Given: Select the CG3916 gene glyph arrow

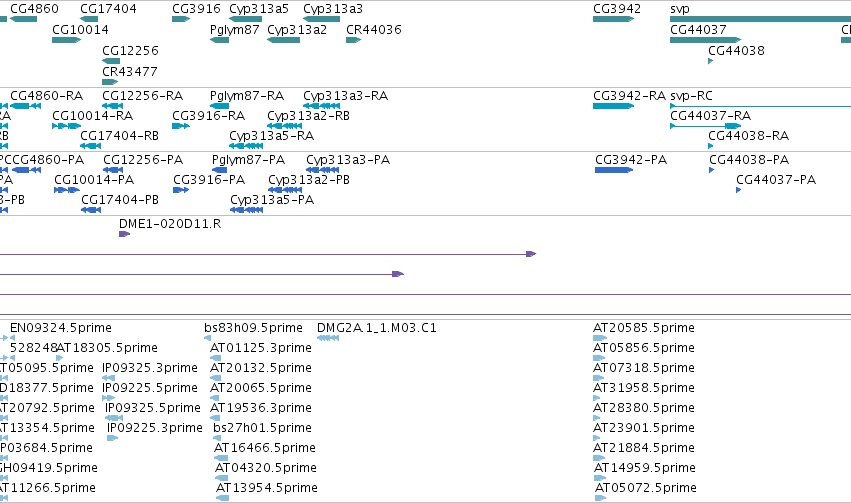Looking at the screenshot, I should point(181,19).
